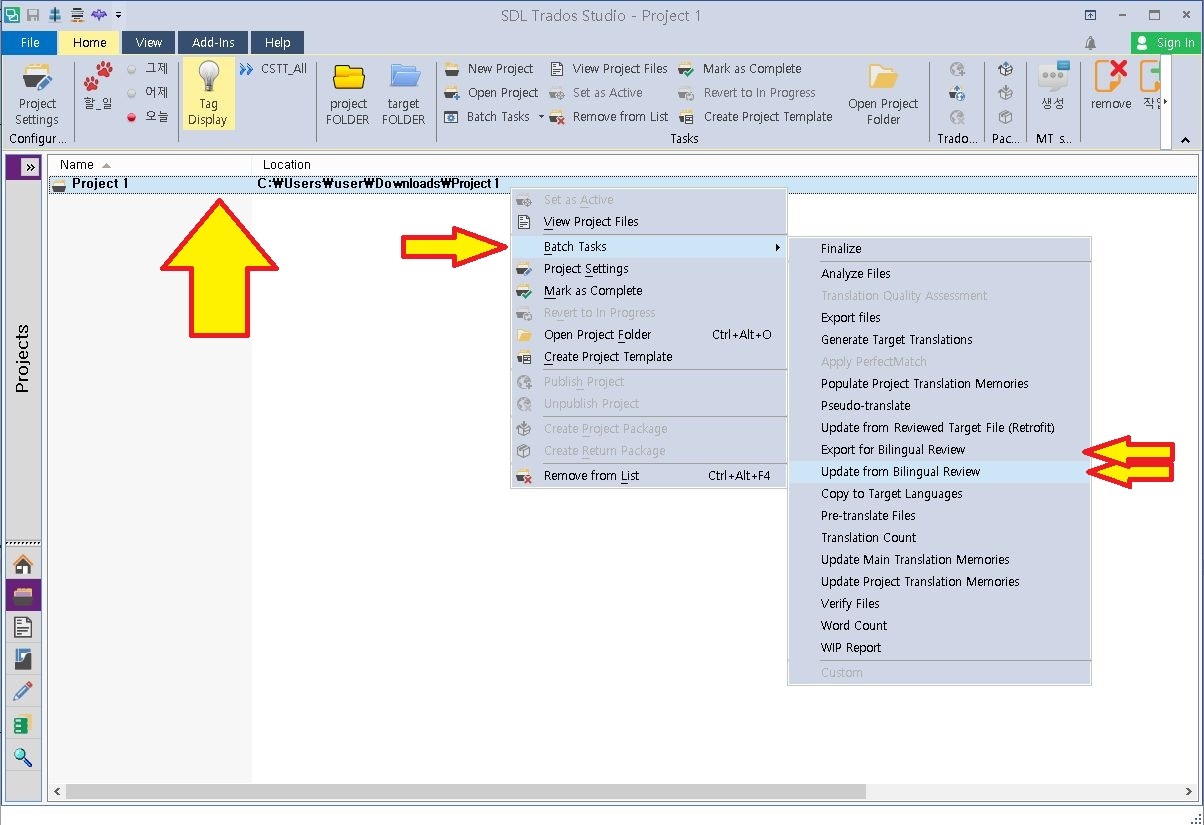Select Update from Bilingual Review

[939, 472]
